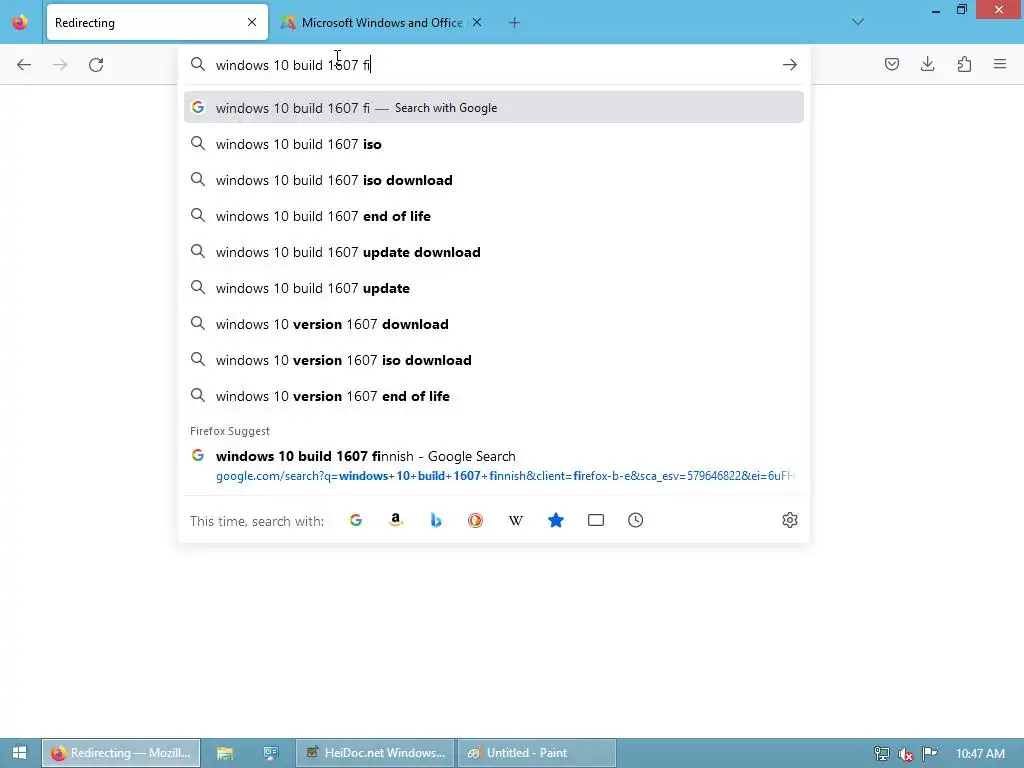
Task: Open the Firefox application menu
Action: [x=1000, y=64]
